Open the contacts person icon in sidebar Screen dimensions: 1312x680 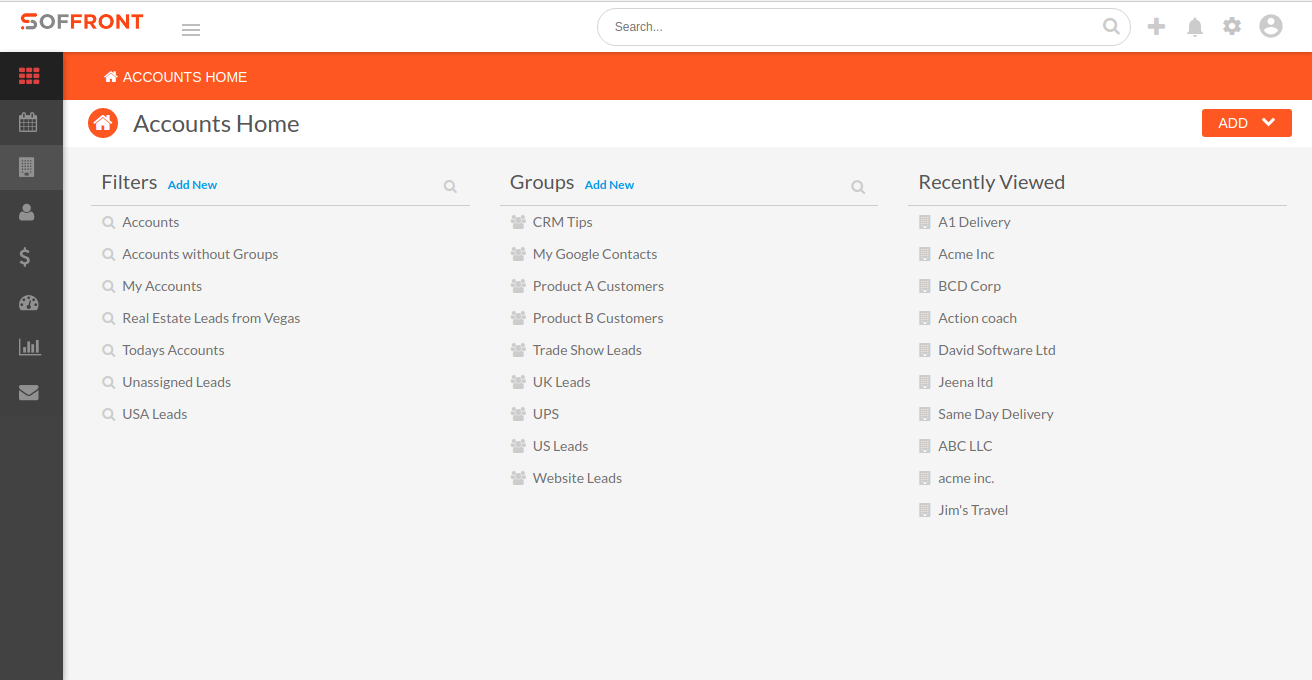pyautogui.click(x=29, y=212)
